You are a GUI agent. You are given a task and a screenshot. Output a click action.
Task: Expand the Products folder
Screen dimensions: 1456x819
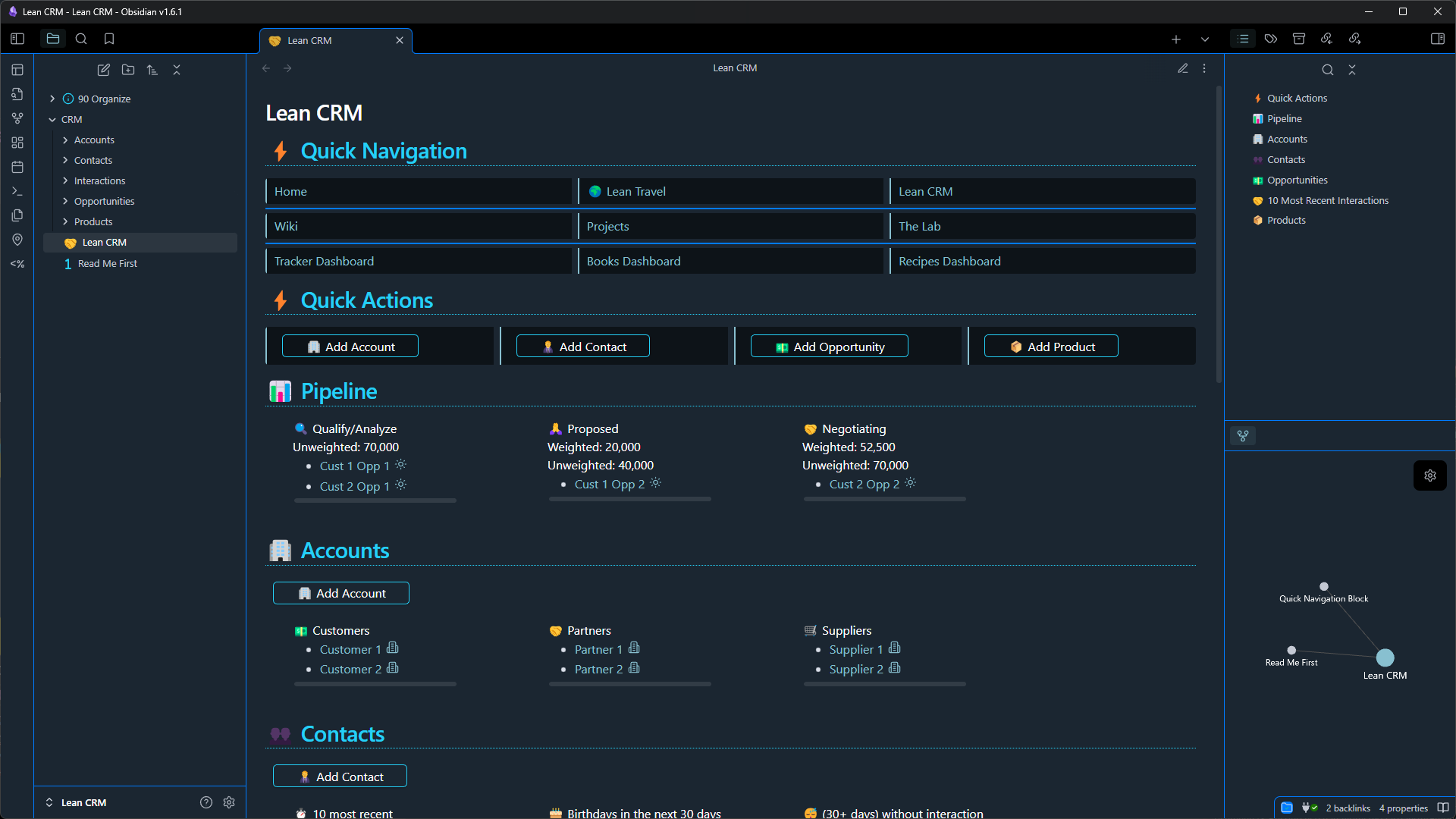[65, 221]
